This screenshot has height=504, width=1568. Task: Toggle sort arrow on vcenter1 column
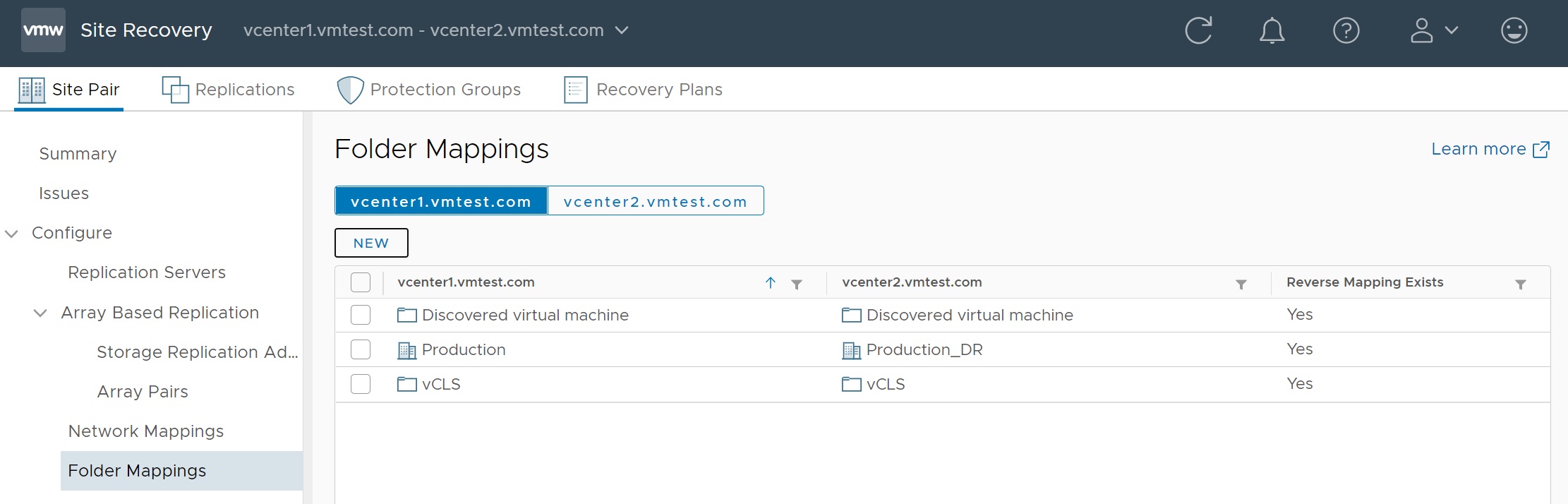[x=771, y=283]
